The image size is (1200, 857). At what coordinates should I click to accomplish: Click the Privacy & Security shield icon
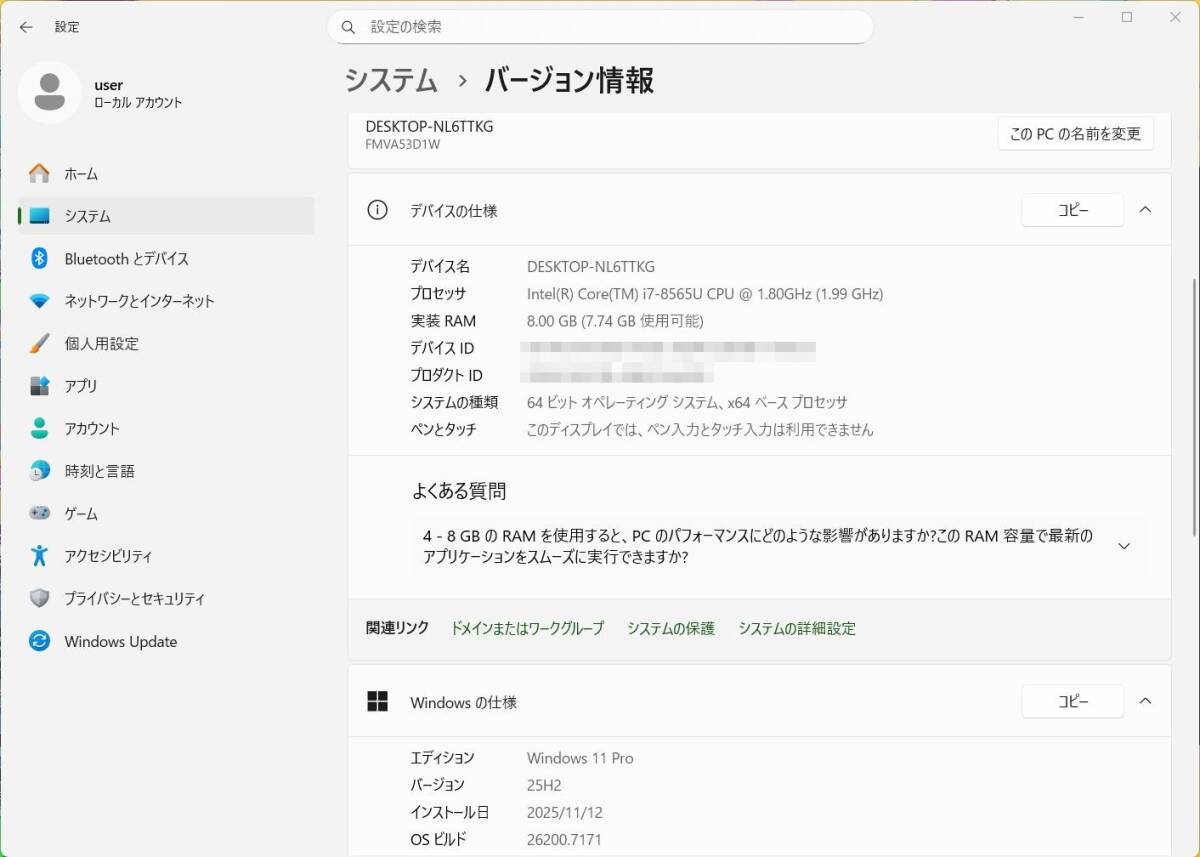tap(39, 599)
